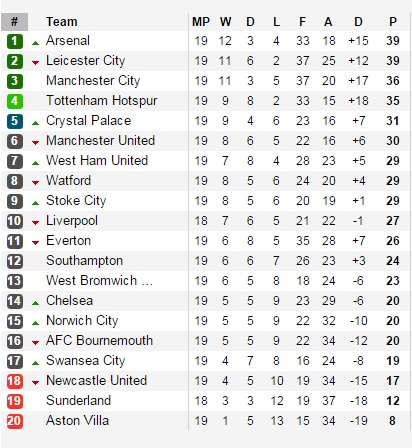Sort by the W wins column header
The width and height of the screenshot is (412, 448).
[x=225, y=22]
